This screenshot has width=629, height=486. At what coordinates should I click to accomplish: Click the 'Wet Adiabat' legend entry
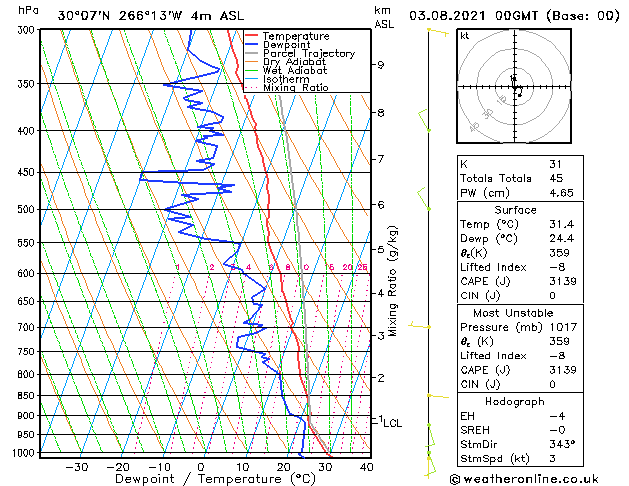click(x=295, y=70)
